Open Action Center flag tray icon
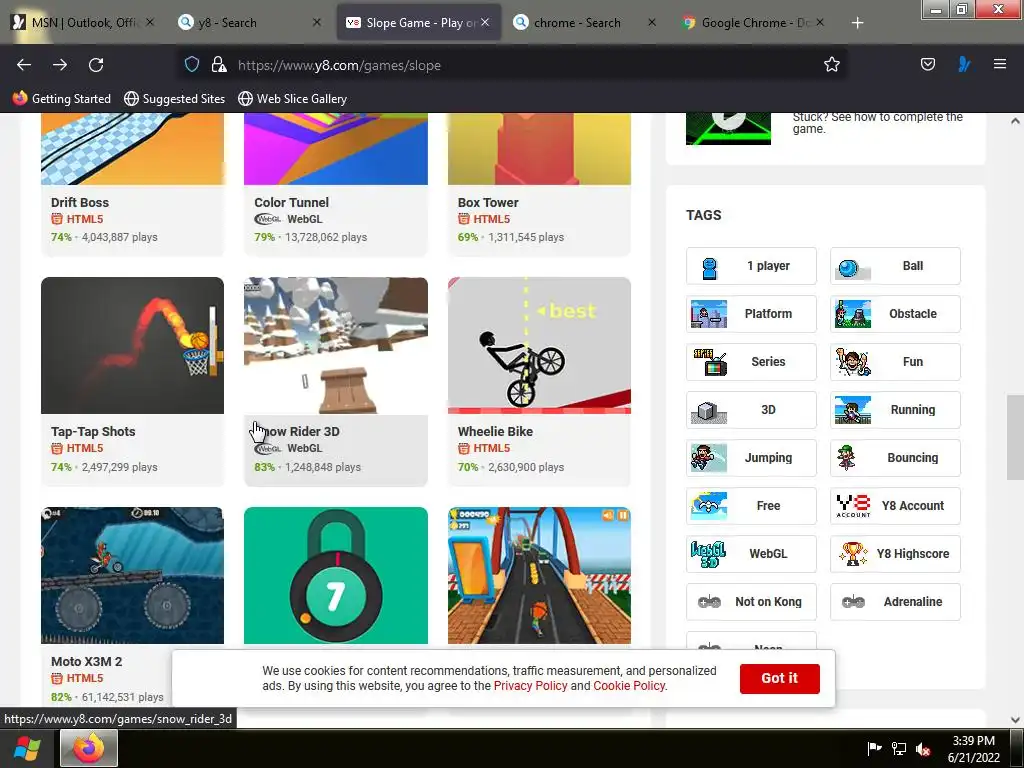1024x768 pixels. (874, 748)
